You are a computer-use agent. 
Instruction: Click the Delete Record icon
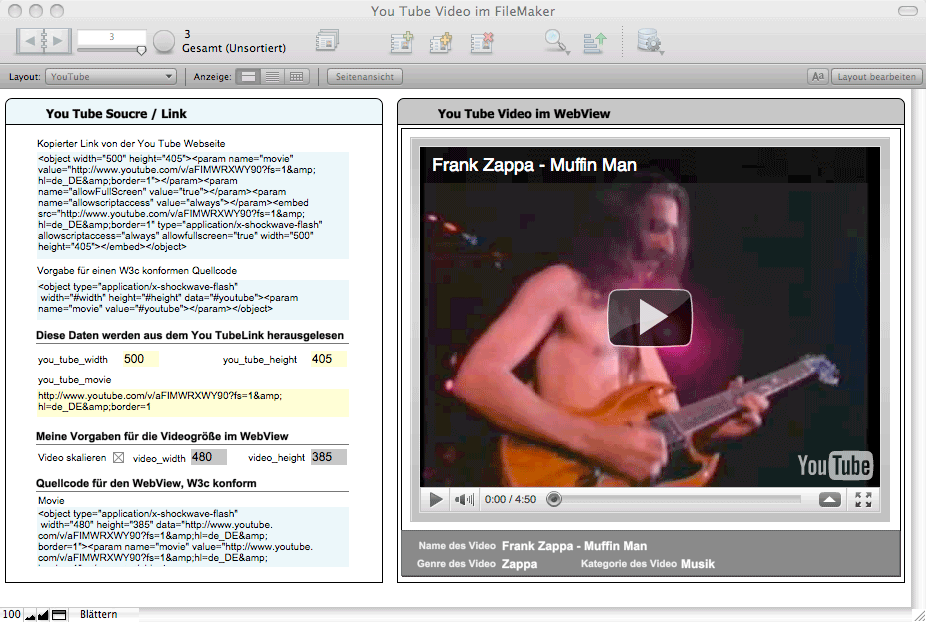(481, 42)
